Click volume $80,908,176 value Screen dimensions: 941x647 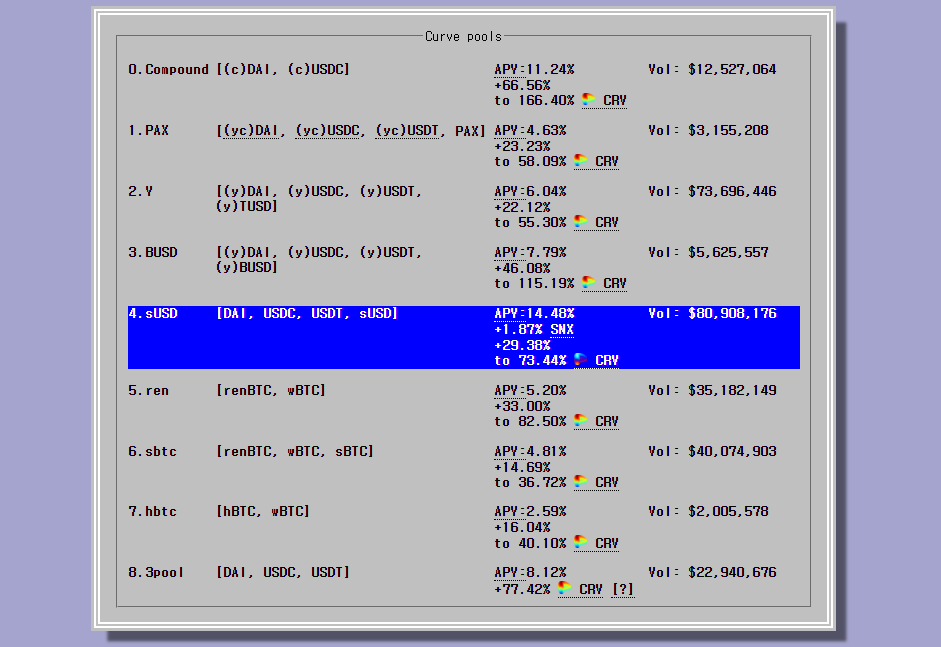click(x=732, y=313)
